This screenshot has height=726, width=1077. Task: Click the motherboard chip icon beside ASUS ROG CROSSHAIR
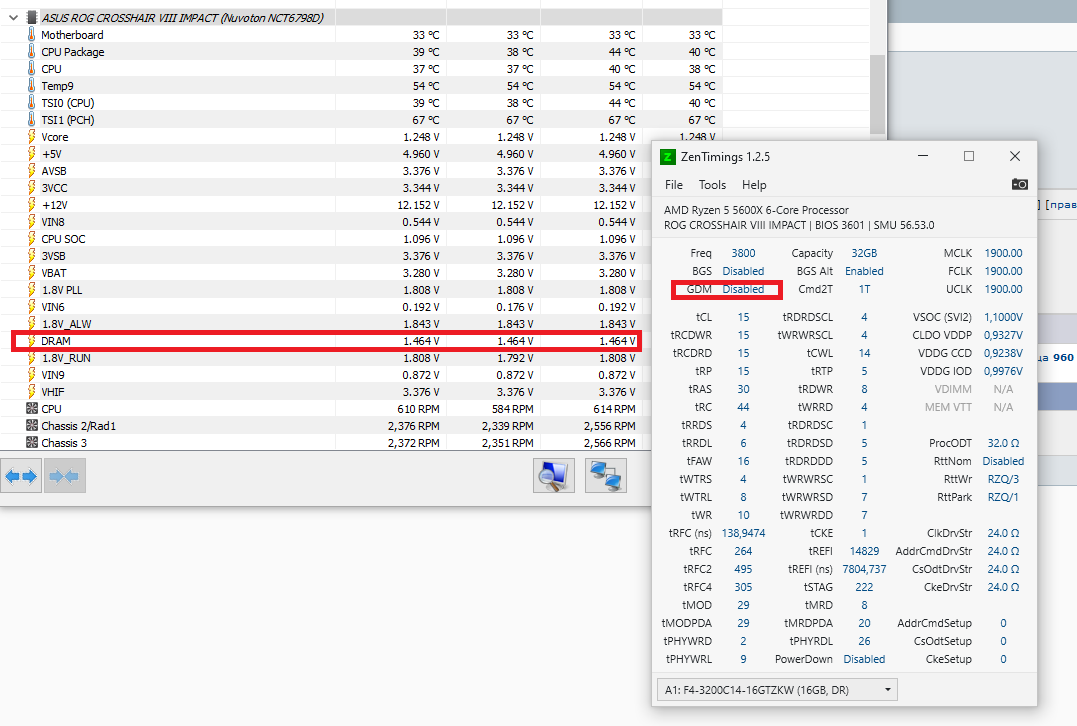click(x=32, y=18)
